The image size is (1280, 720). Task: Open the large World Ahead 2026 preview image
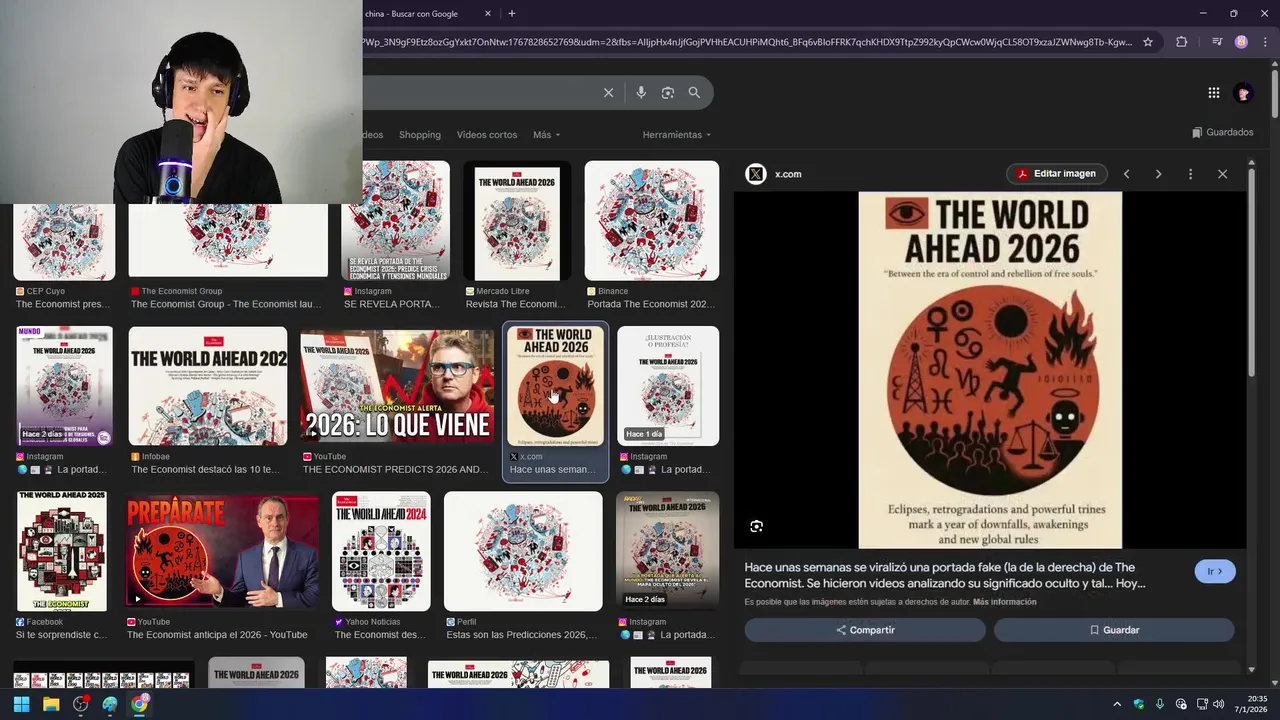990,370
